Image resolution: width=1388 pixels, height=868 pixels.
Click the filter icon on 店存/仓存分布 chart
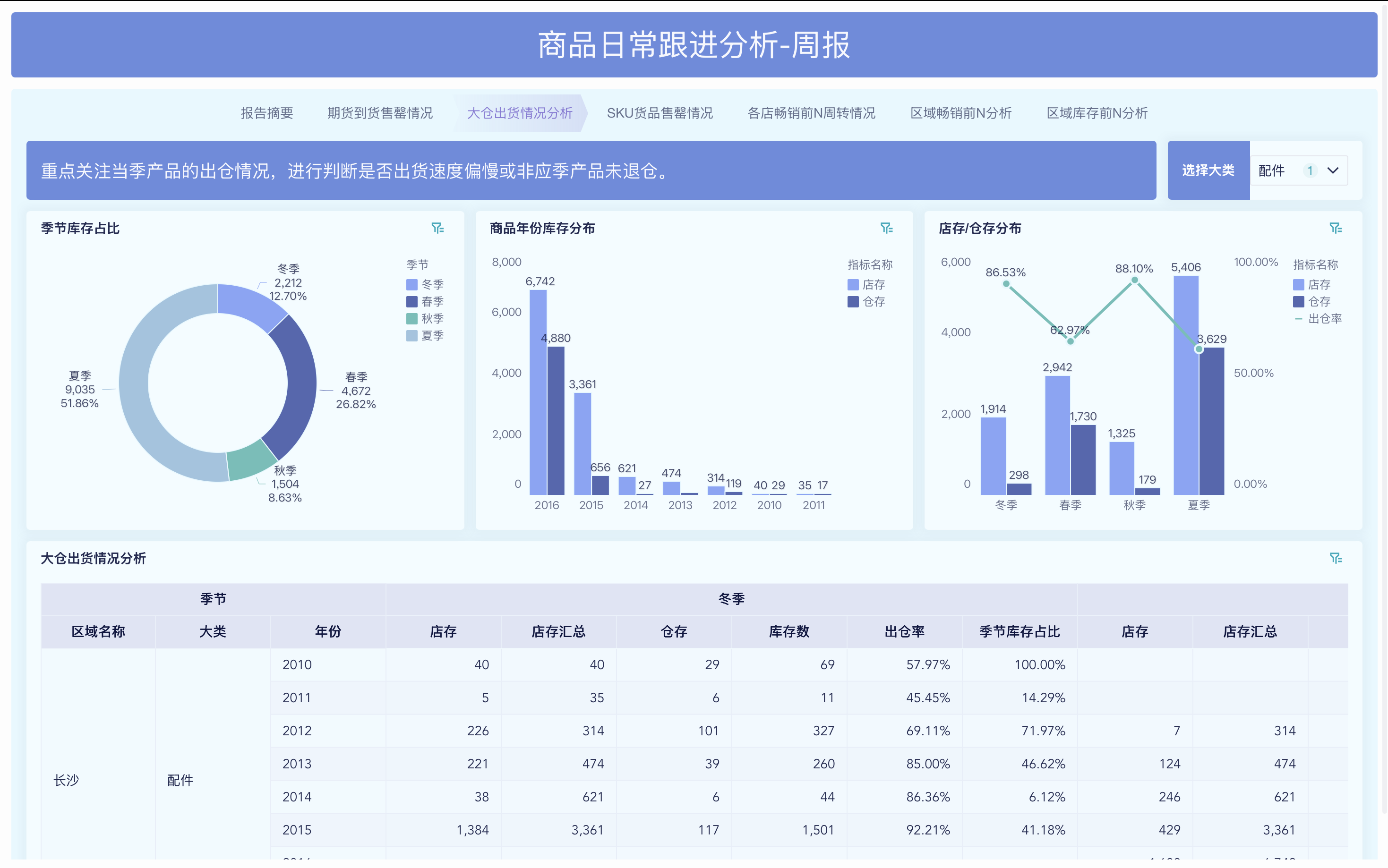[x=1337, y=228]
